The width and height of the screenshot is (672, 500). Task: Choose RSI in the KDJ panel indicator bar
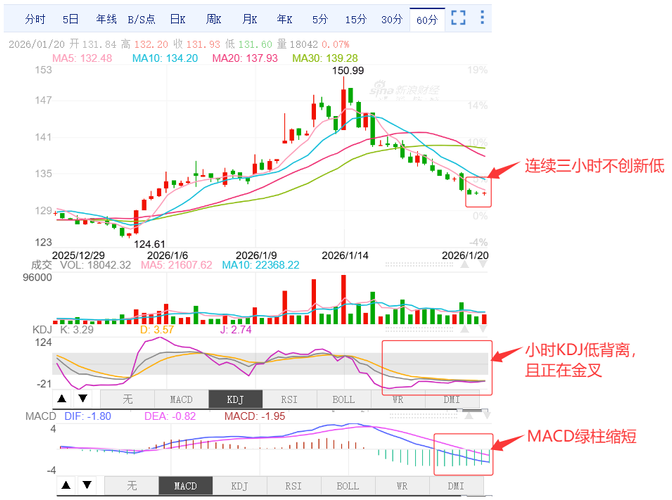[289, 399]
